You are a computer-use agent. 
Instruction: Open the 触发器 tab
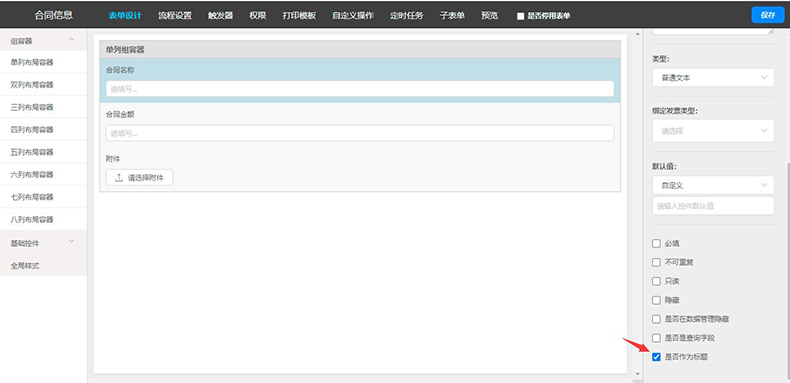pos(220,15)
